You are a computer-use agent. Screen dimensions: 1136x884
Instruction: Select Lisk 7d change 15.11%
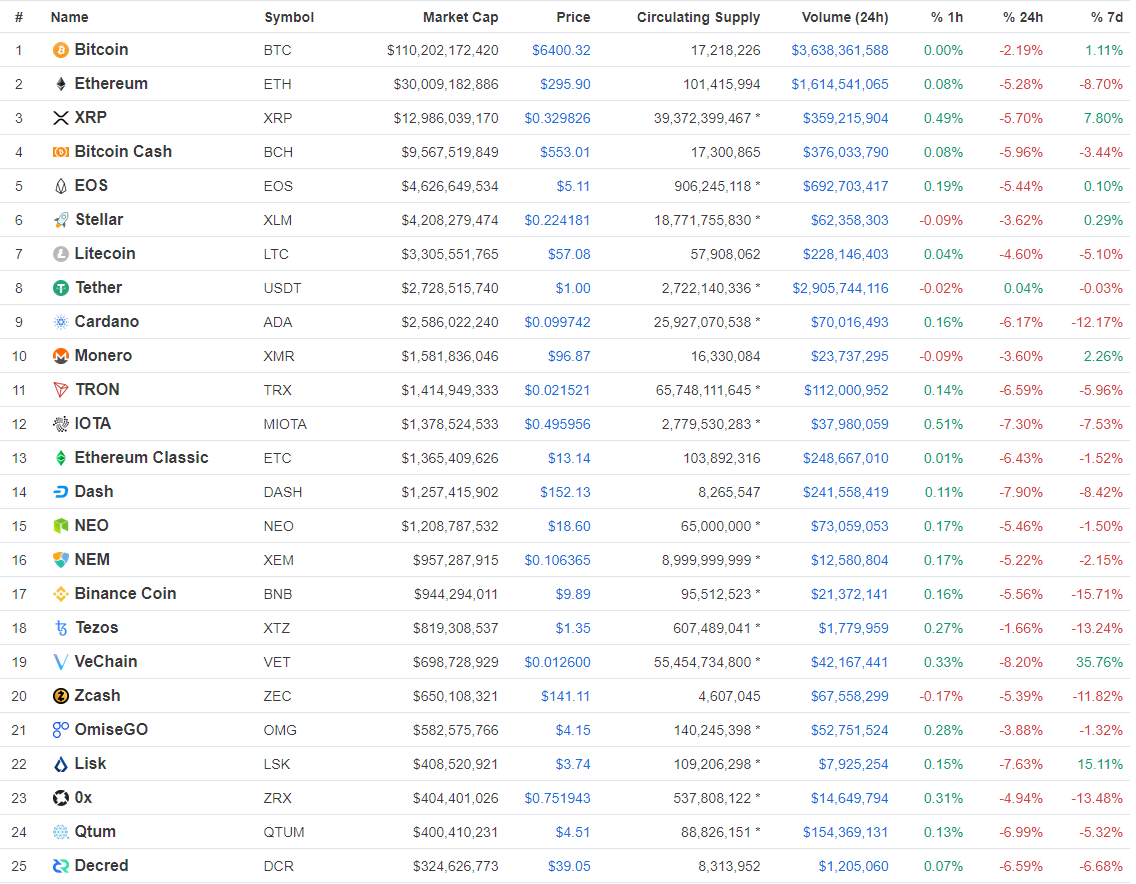1100,764
